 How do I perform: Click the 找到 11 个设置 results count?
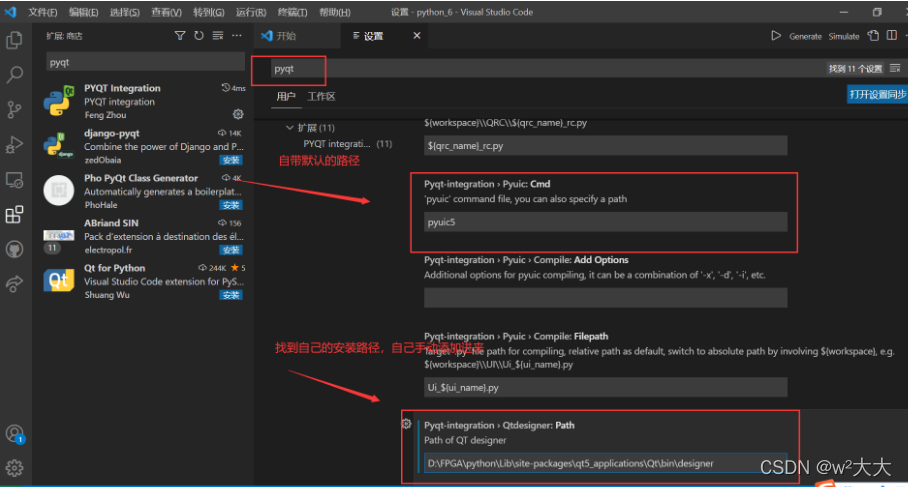(855, 68)
